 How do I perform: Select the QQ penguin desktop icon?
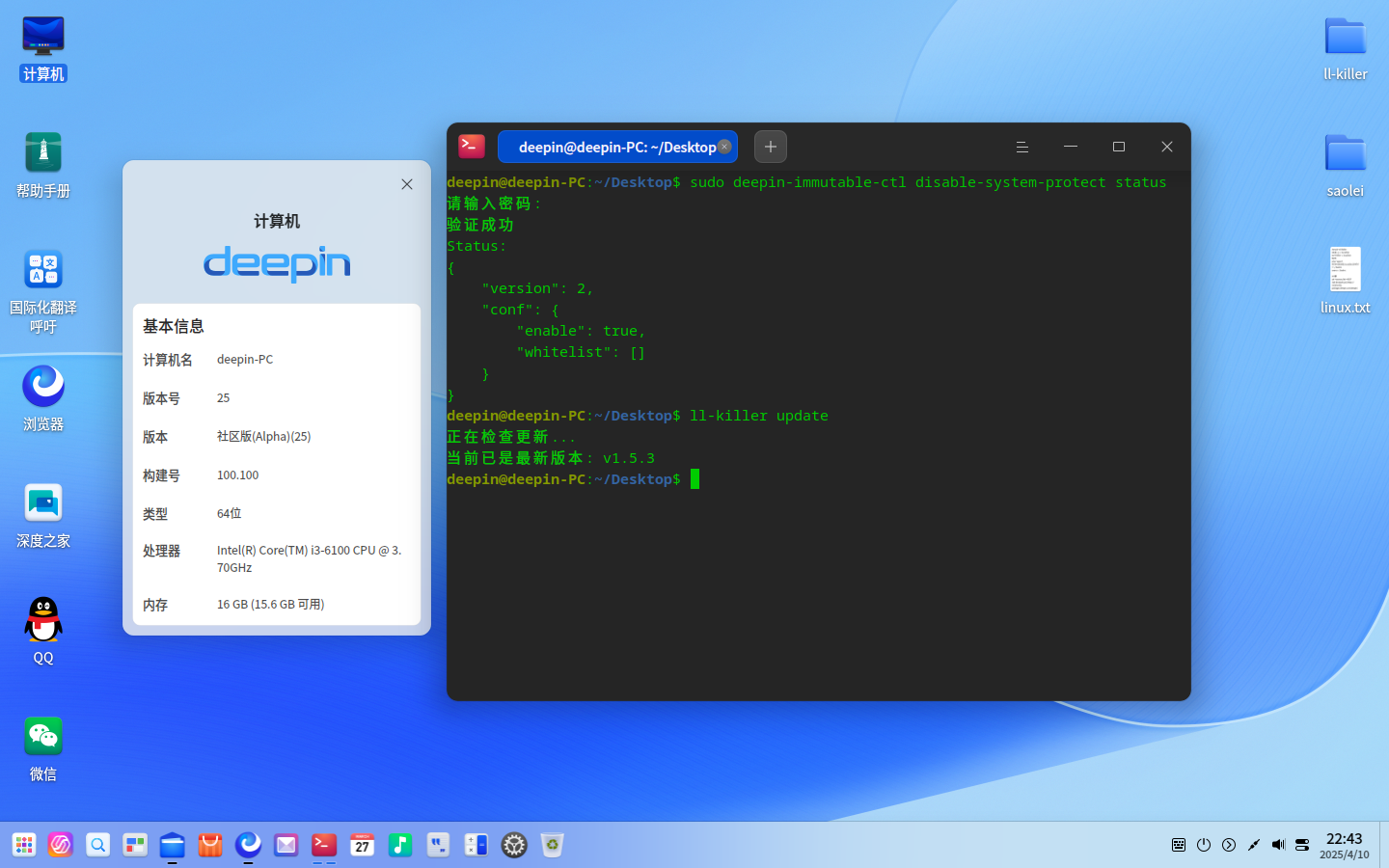tap(43, 631)
